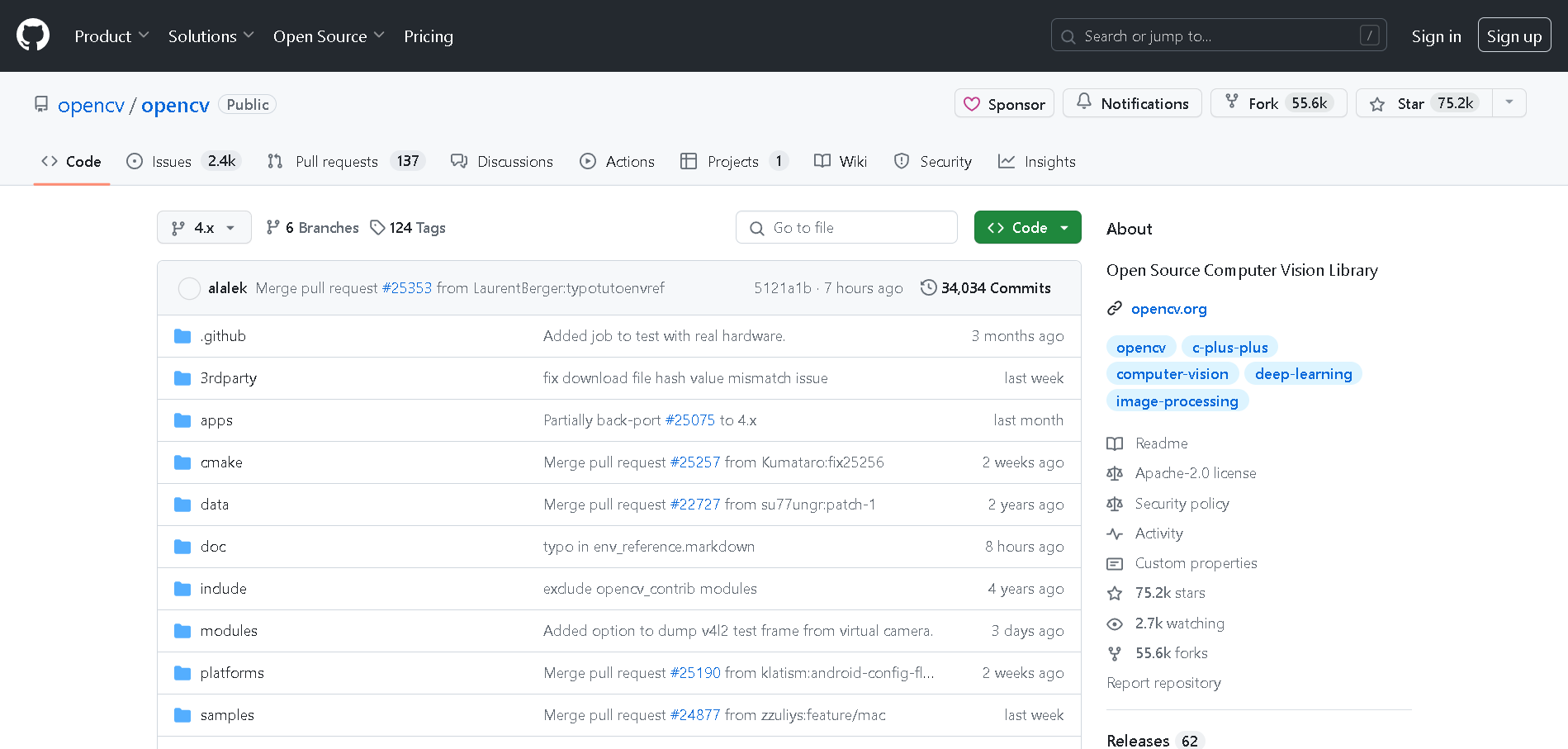The width and height of the screenshot is (1568, 749).
Task: Click the Notifications bell icon
Action: [x=1084, y=102]
